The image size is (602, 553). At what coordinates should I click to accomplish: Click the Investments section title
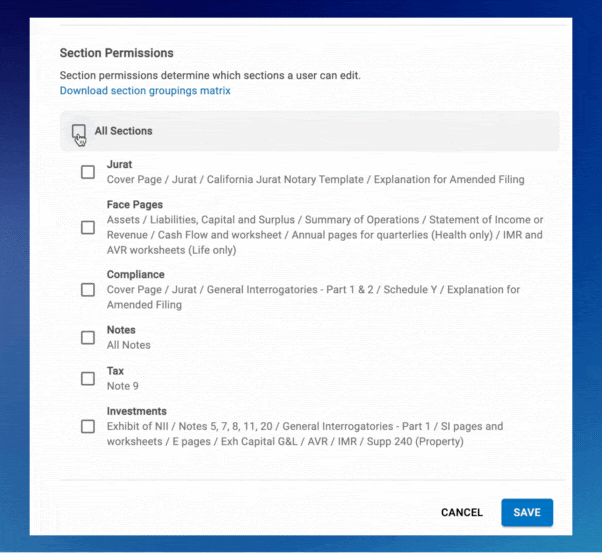tap(136, 411)
